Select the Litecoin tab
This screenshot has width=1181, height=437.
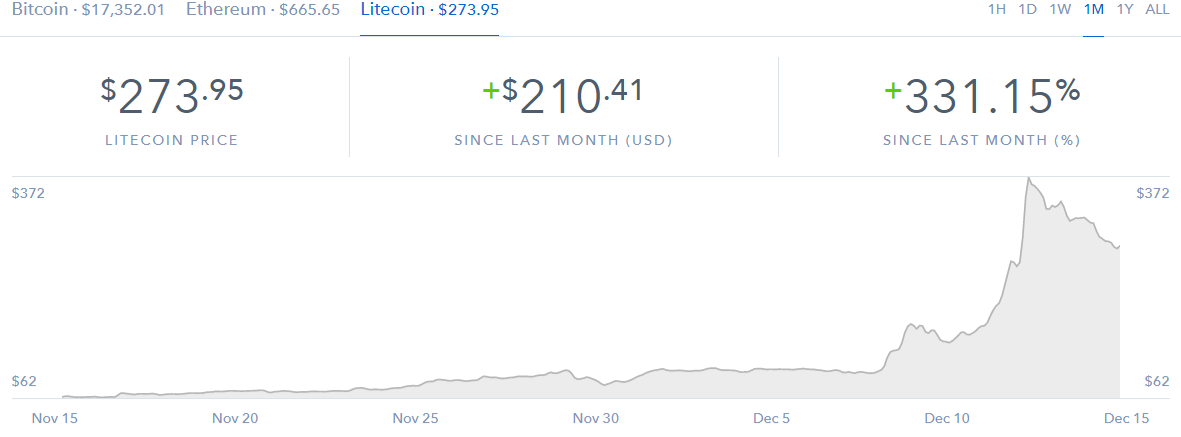click(429, 10)
